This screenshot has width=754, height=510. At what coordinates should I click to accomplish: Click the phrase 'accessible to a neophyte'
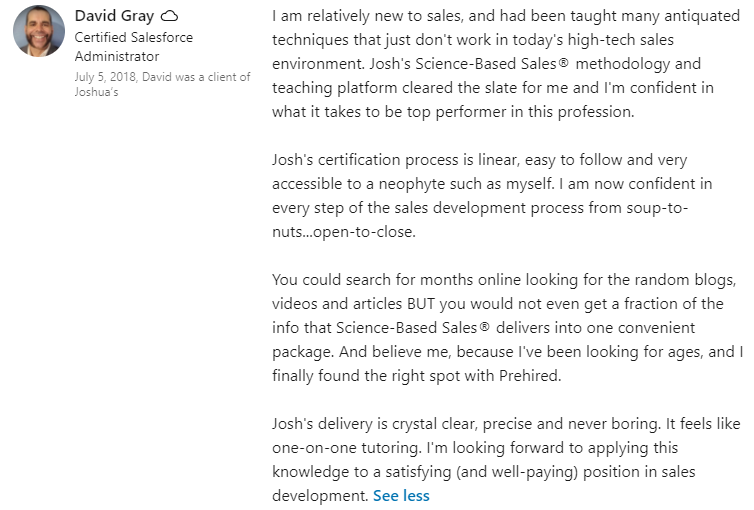pyautogui.click(x=361, y=184)
